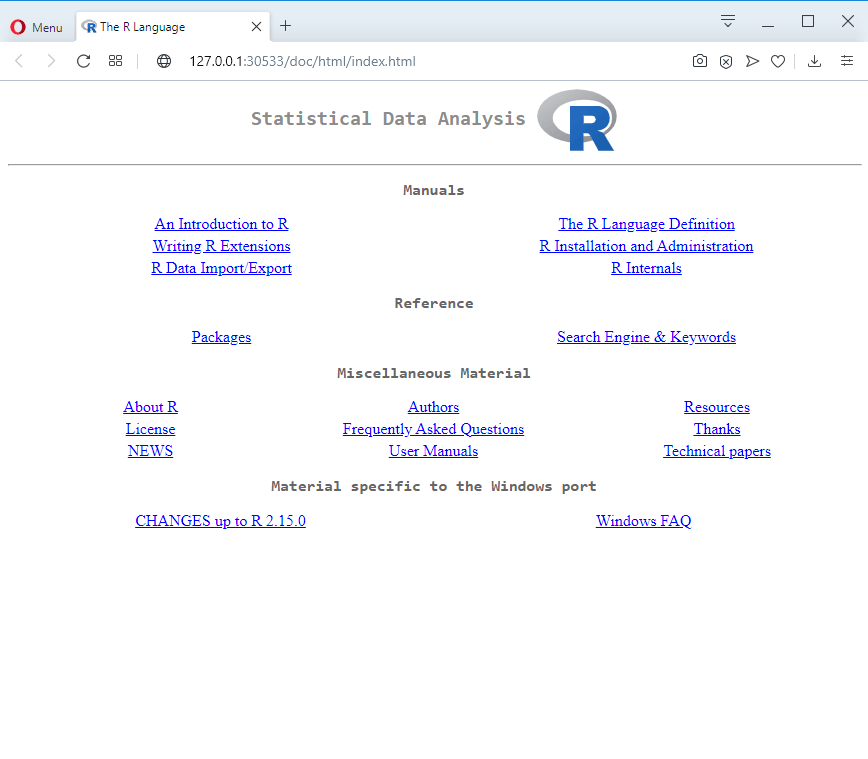Open Speed Dial start page grid icon
Screen dimensions: 868x759
(115, 61)
